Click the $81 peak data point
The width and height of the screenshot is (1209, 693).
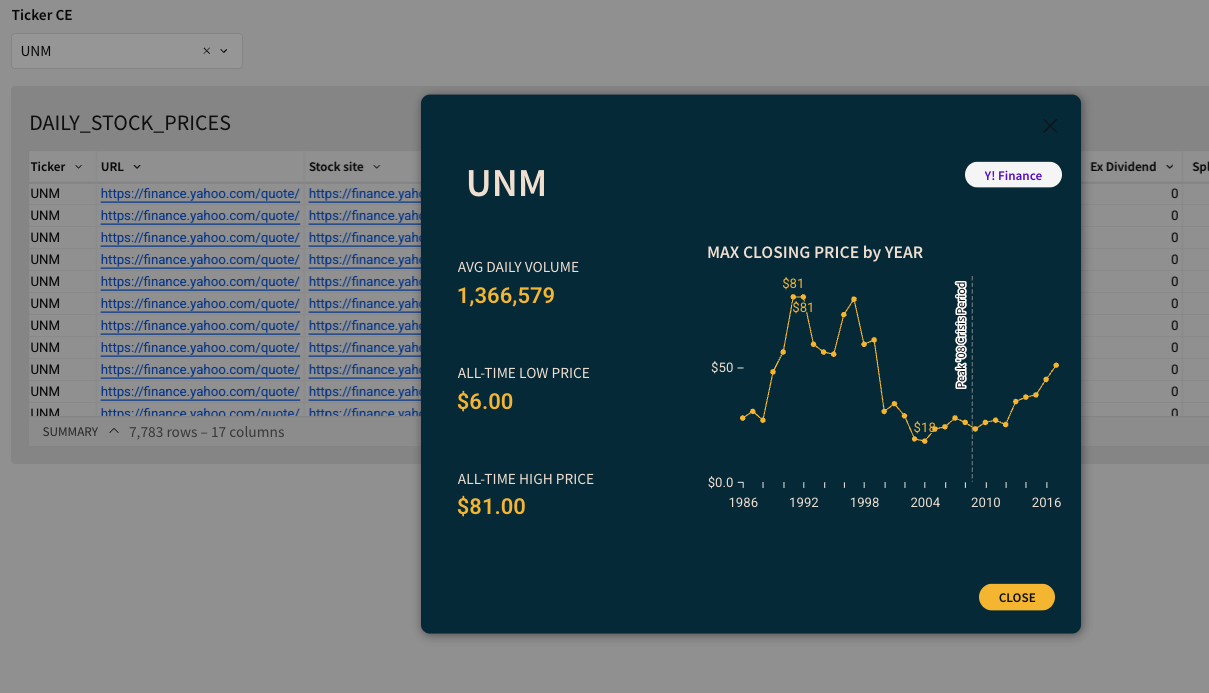pyautogui.click(x=793, y=297)
